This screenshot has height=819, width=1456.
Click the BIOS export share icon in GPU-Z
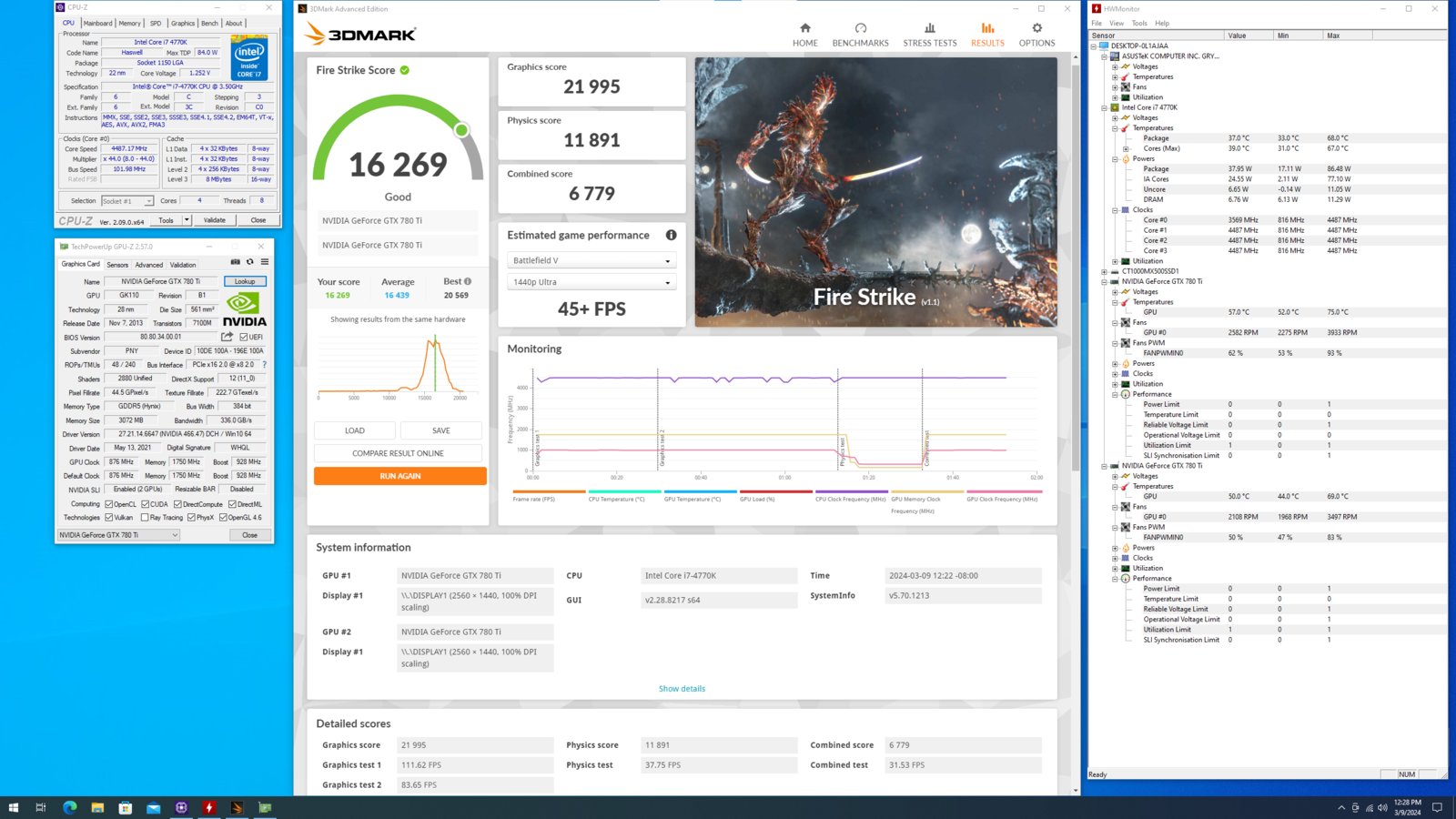point(227,337)
